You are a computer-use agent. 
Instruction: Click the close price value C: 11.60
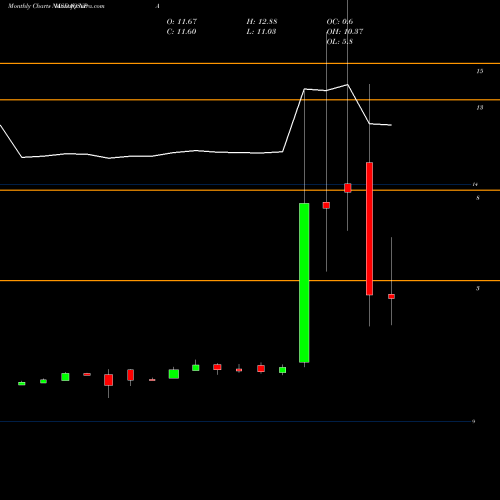click(x=181, y=32)
